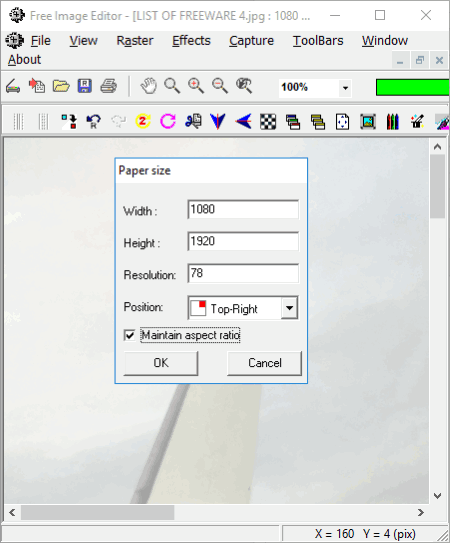
Task: Click the yellow stacked layers icon
Action: click(x=318, y=122)
